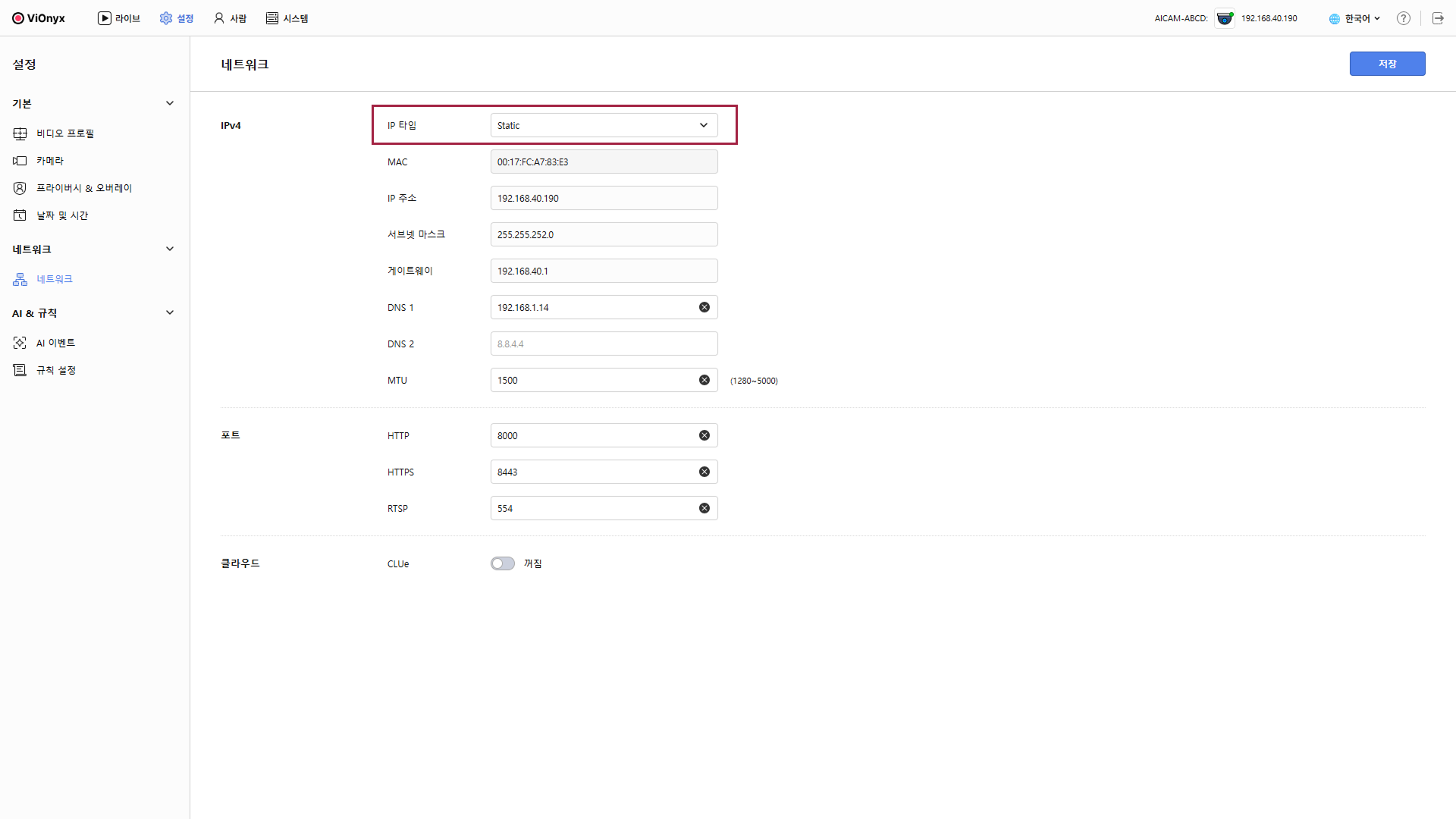Viewport: 1456px width, 819px height.
Task: Click the ViOnyx logo icon
Action: [x=18, y=18]
